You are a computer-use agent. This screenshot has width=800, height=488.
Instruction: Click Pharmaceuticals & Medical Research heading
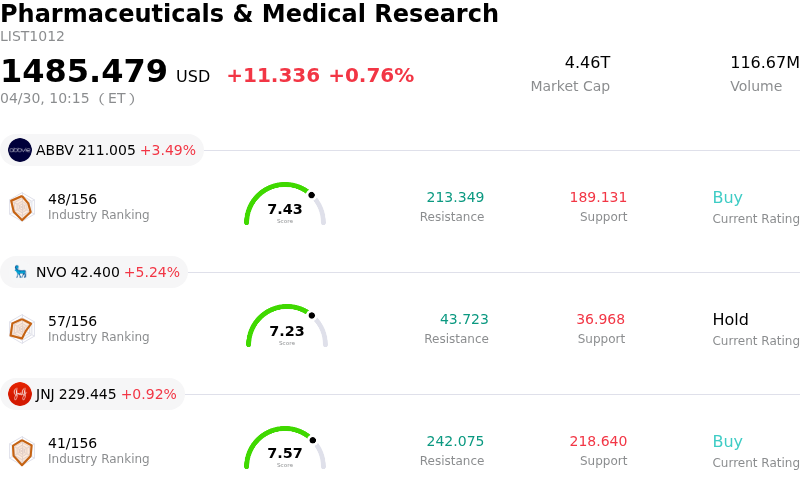click(249, 14)
